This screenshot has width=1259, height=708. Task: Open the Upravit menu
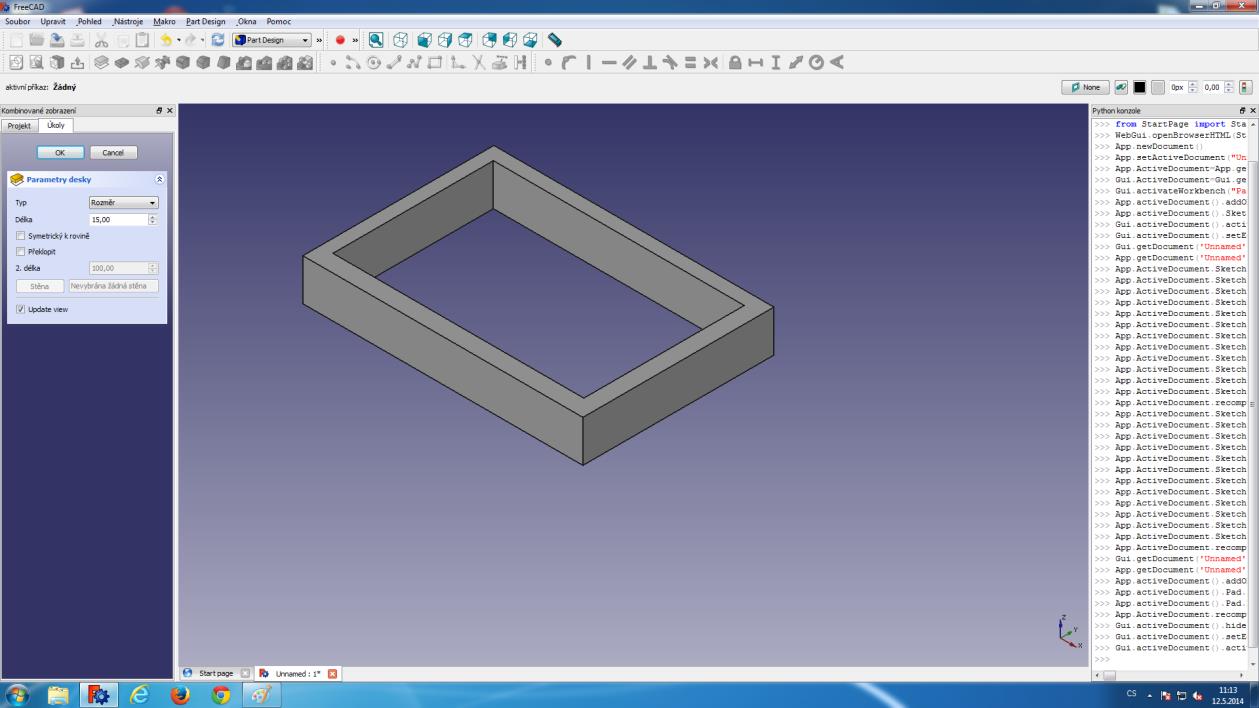point(53,21)
